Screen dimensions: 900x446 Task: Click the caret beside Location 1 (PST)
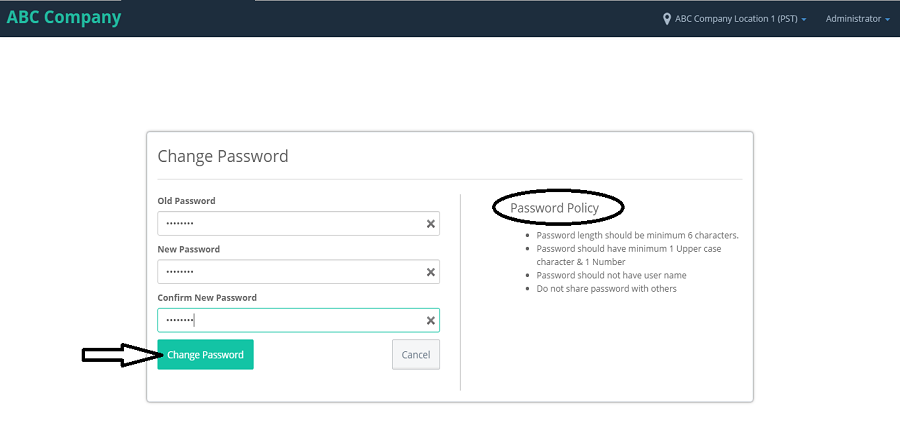[804, 20]
